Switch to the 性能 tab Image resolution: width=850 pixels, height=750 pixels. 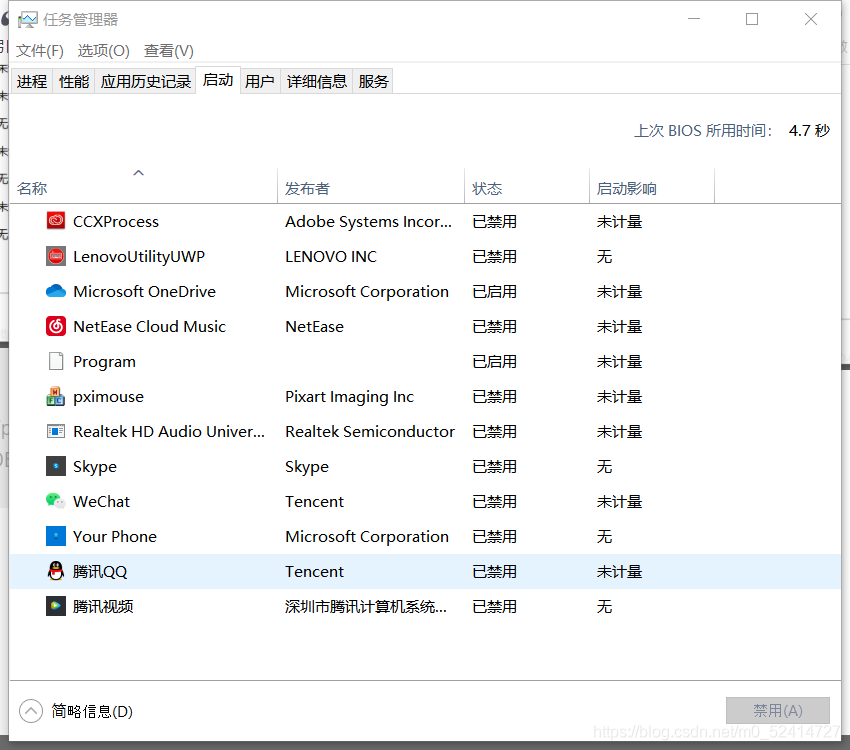pyautogui.click(x=74, y=81)
